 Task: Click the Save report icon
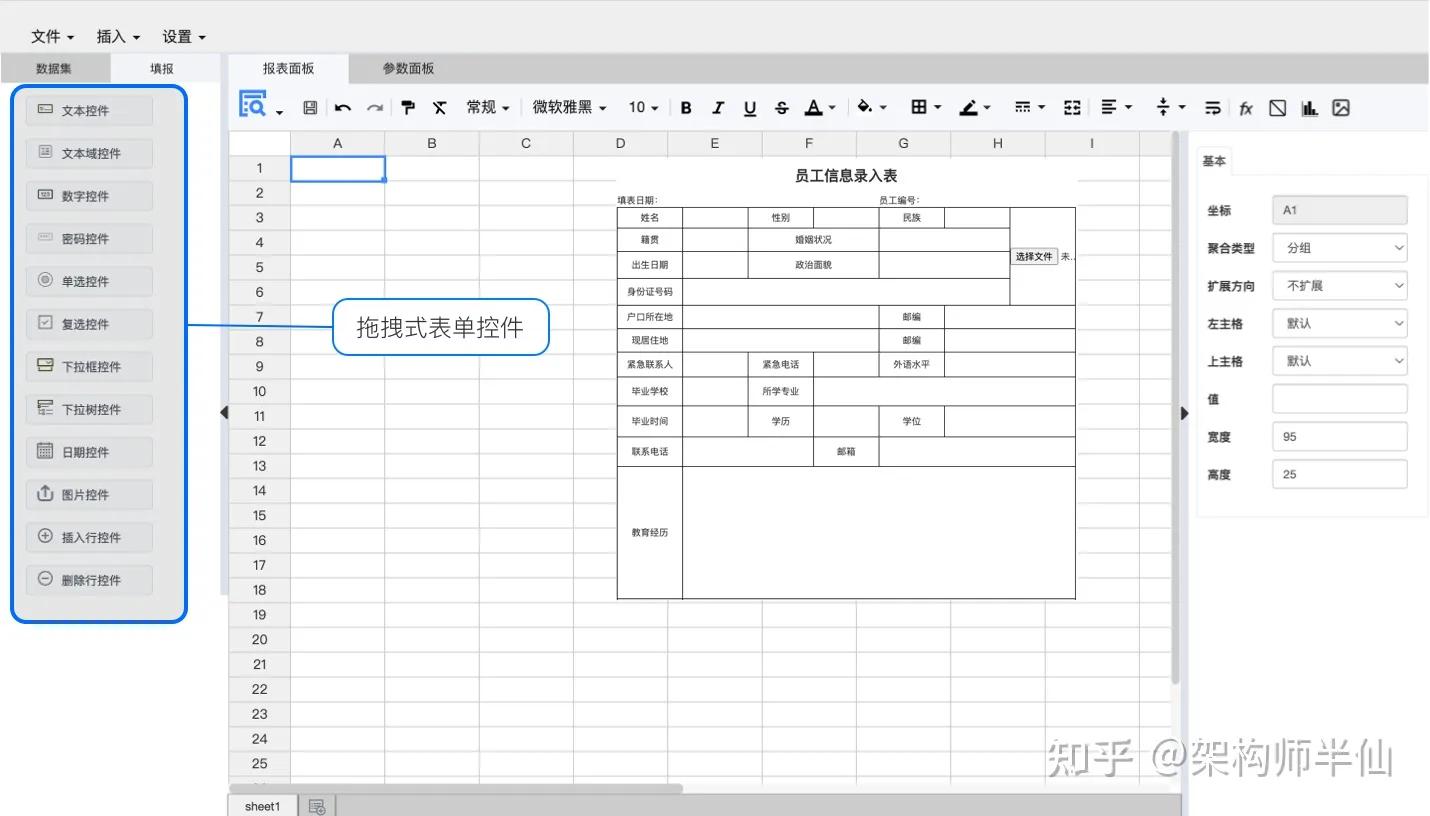point(310,107)
